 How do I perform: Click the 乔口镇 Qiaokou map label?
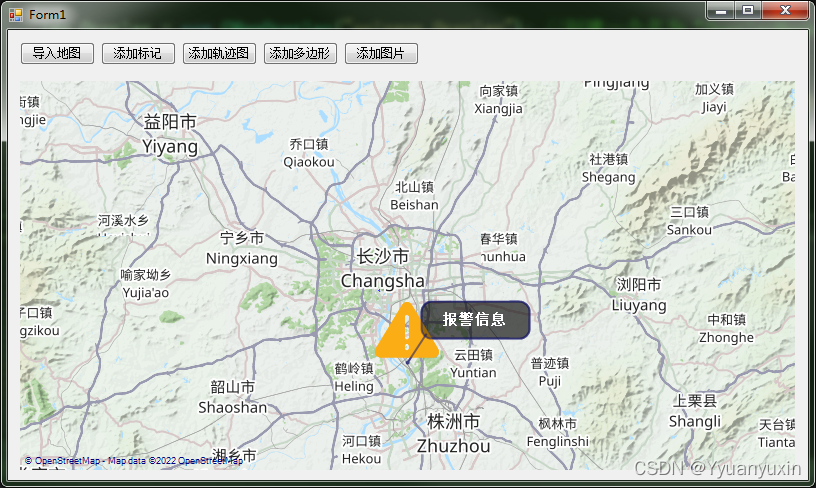coord(309,153)
